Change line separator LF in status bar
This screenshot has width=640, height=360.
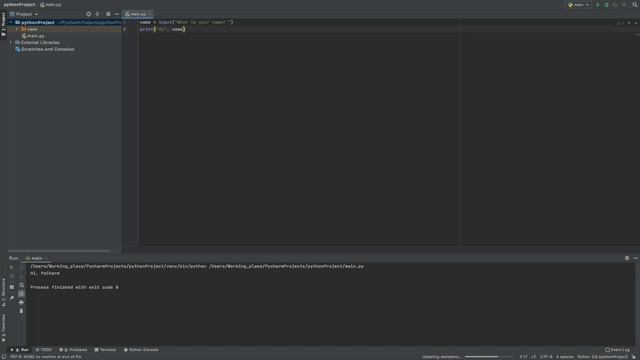pyautogui.click(x=534, y=357)
